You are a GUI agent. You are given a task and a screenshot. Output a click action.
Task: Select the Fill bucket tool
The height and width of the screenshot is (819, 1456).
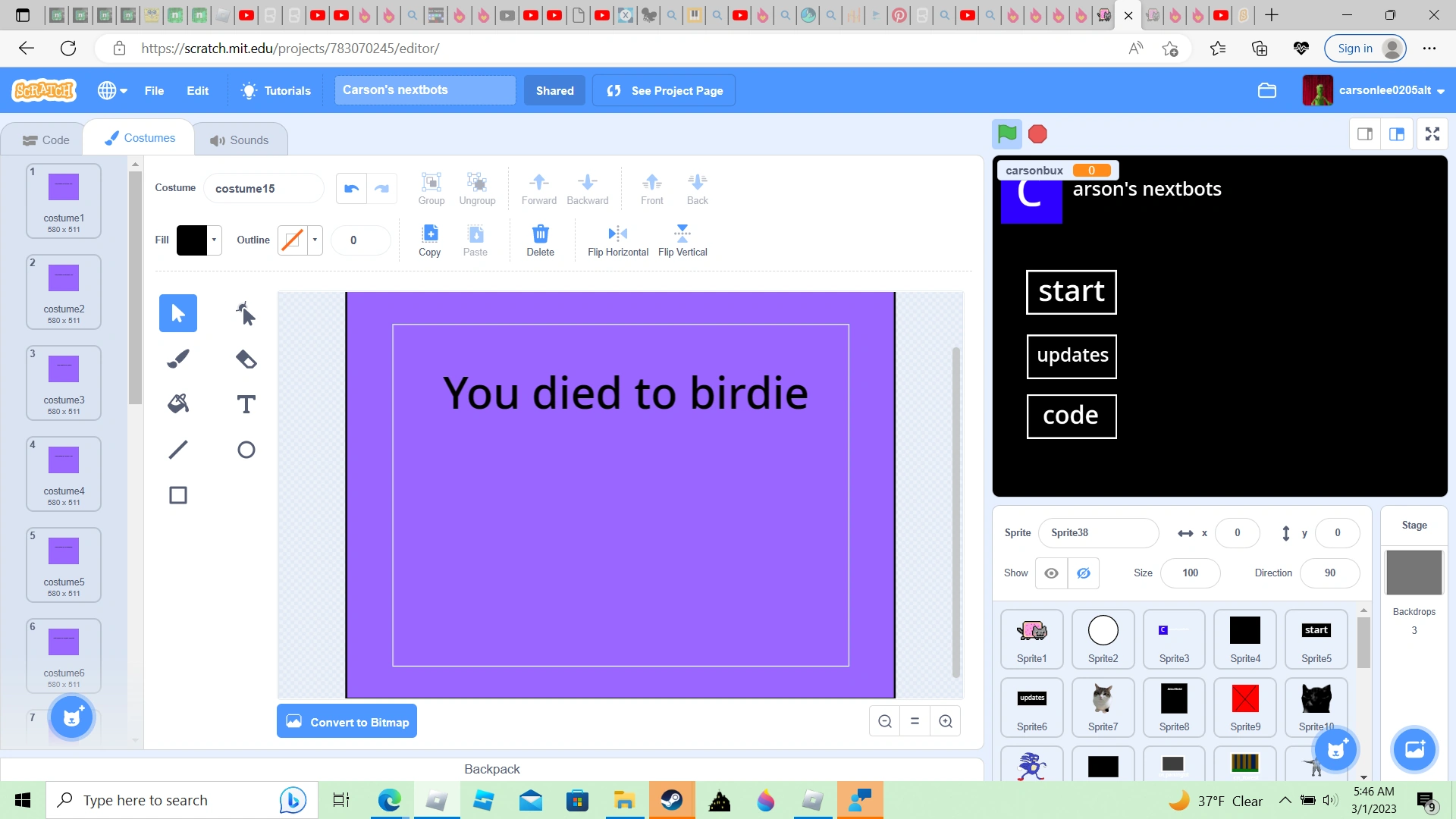click(177, 404)
